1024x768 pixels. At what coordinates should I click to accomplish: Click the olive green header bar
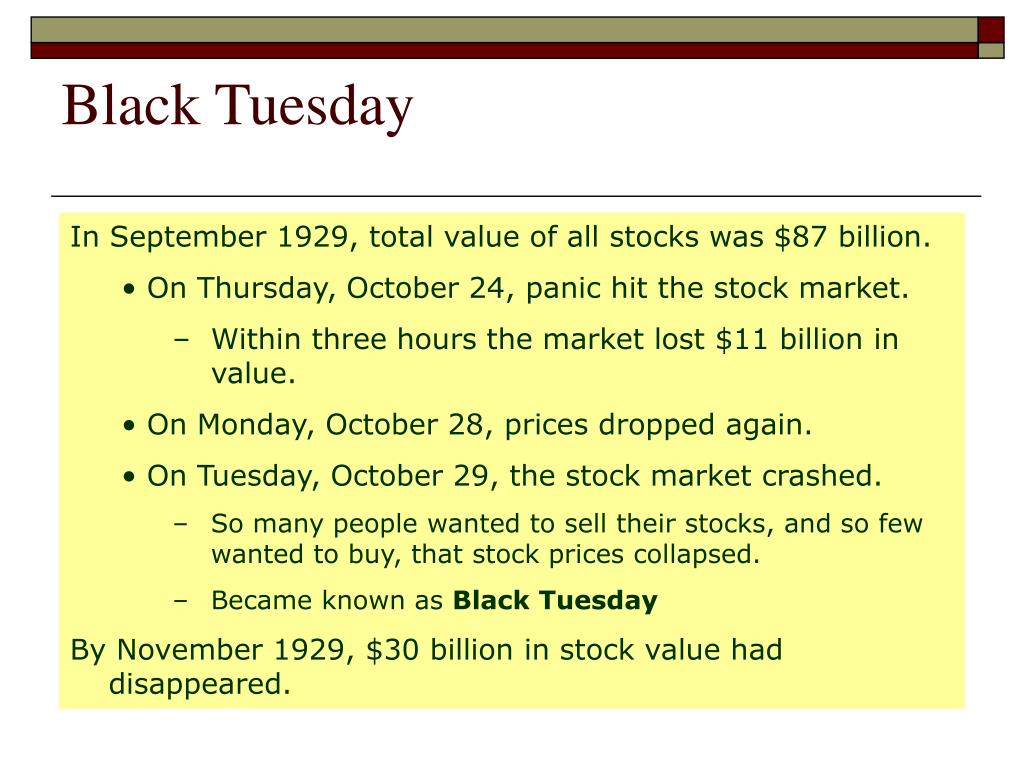click(504, 30)
